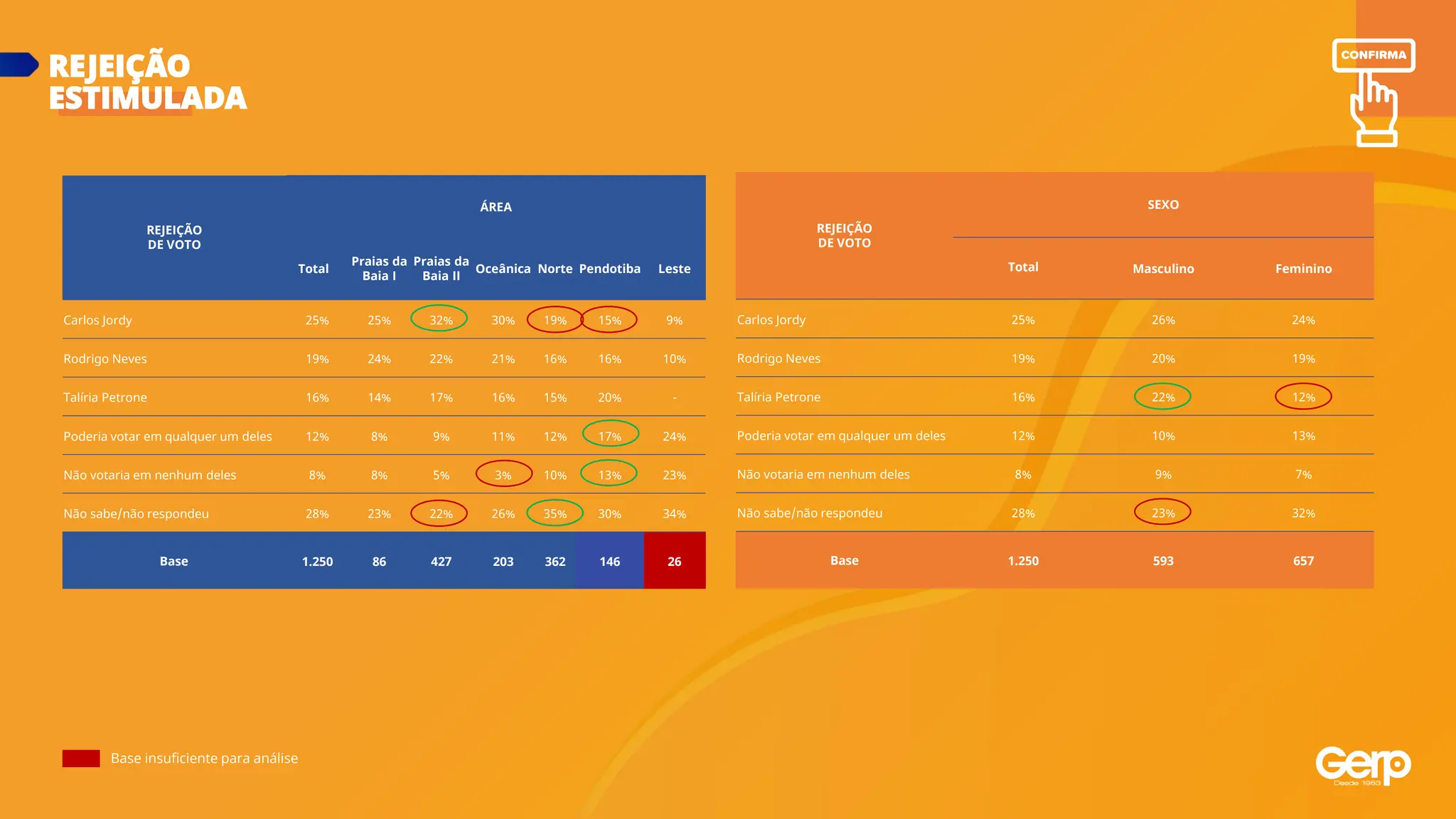Click the REJEIÇÃO ESTIMULADA title

pyautogui.click(x=148, y=82)
